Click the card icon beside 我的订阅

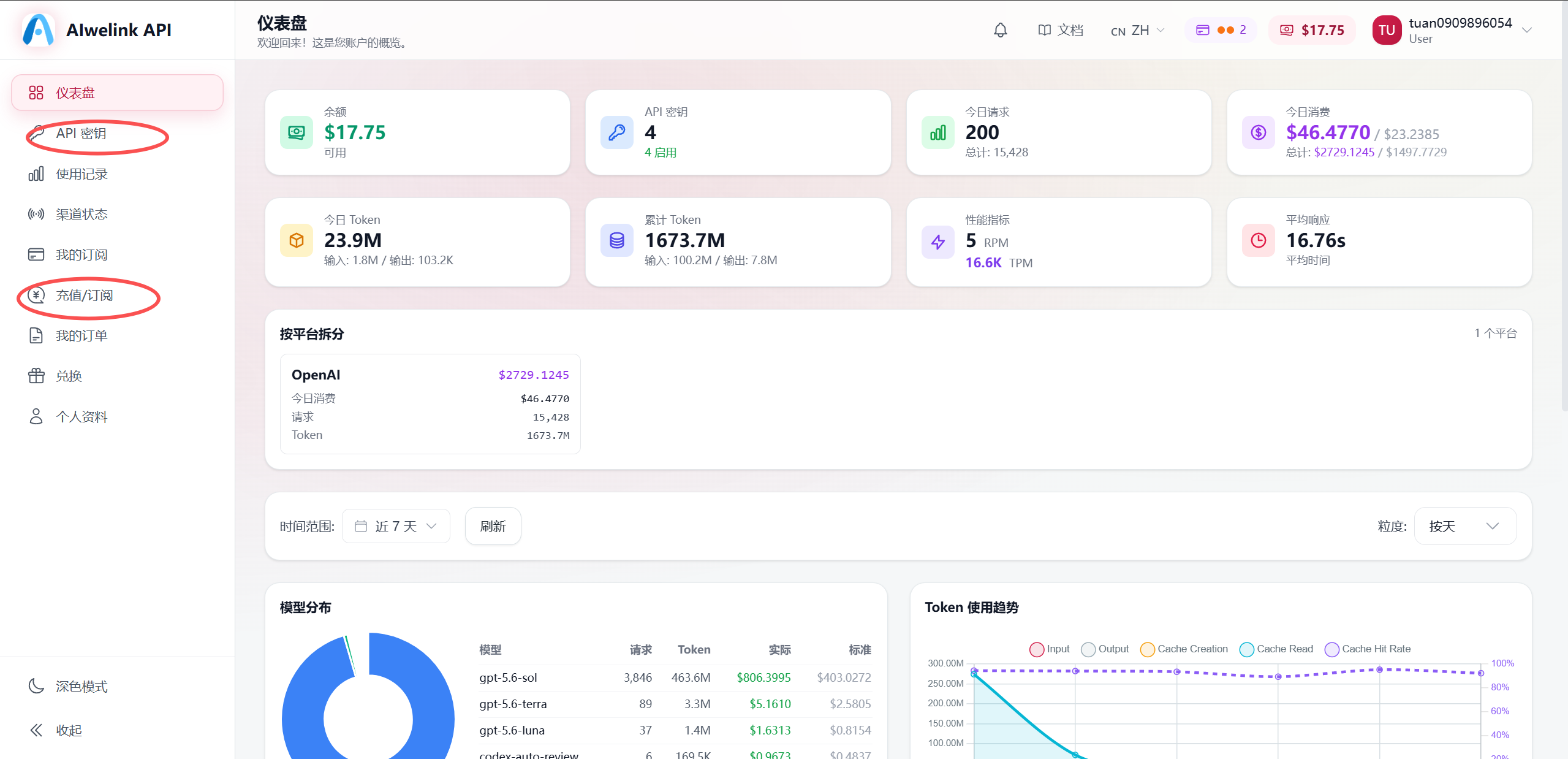pos(36,254)
